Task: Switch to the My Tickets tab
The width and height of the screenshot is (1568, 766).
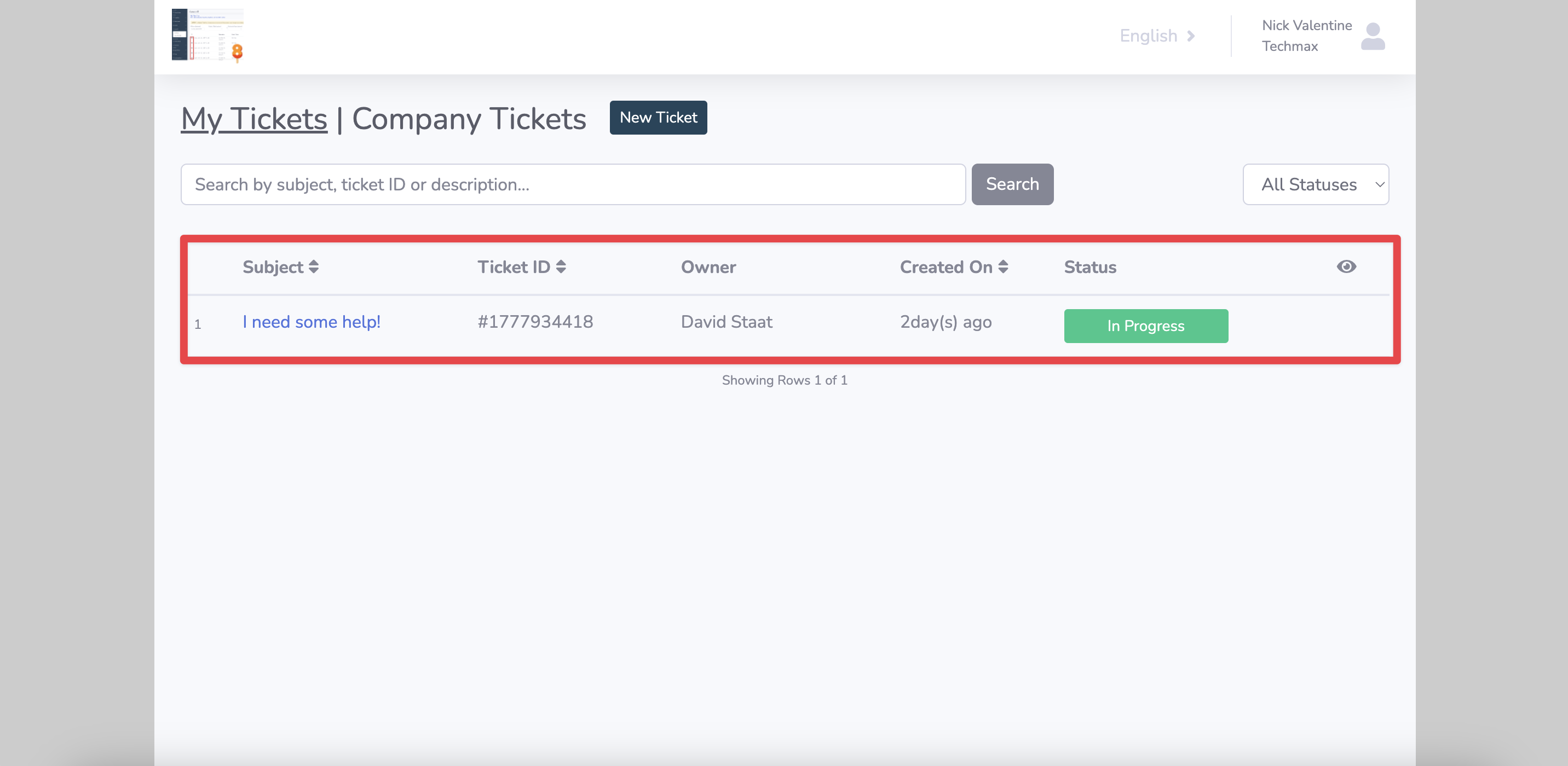Action: pos(254,119)
